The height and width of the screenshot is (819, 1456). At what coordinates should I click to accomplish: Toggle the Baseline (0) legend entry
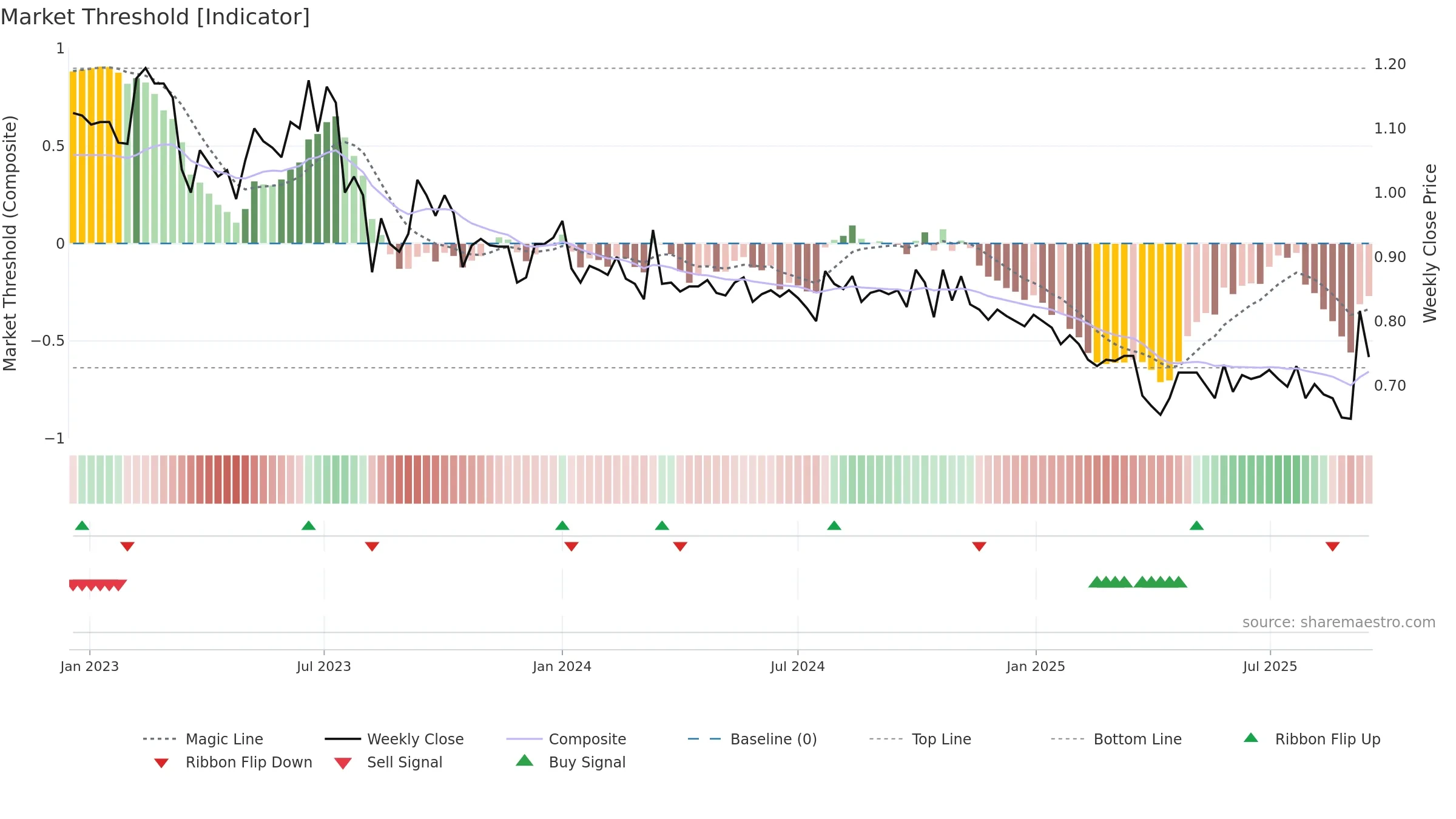click(x=752, y=739)
